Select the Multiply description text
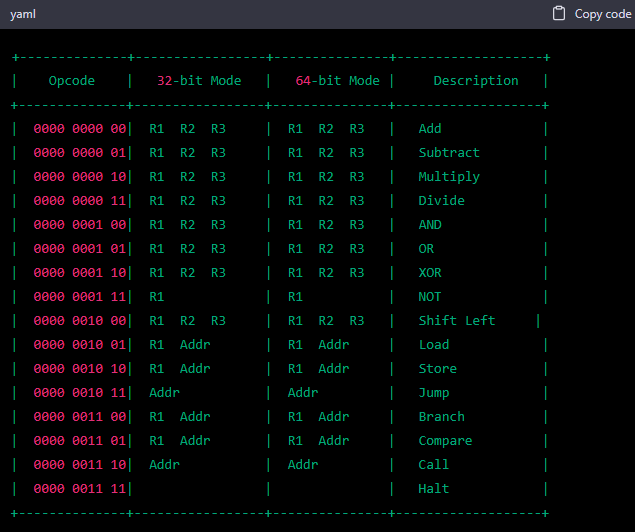Screen dimensions: 635x532 (449, 177)
